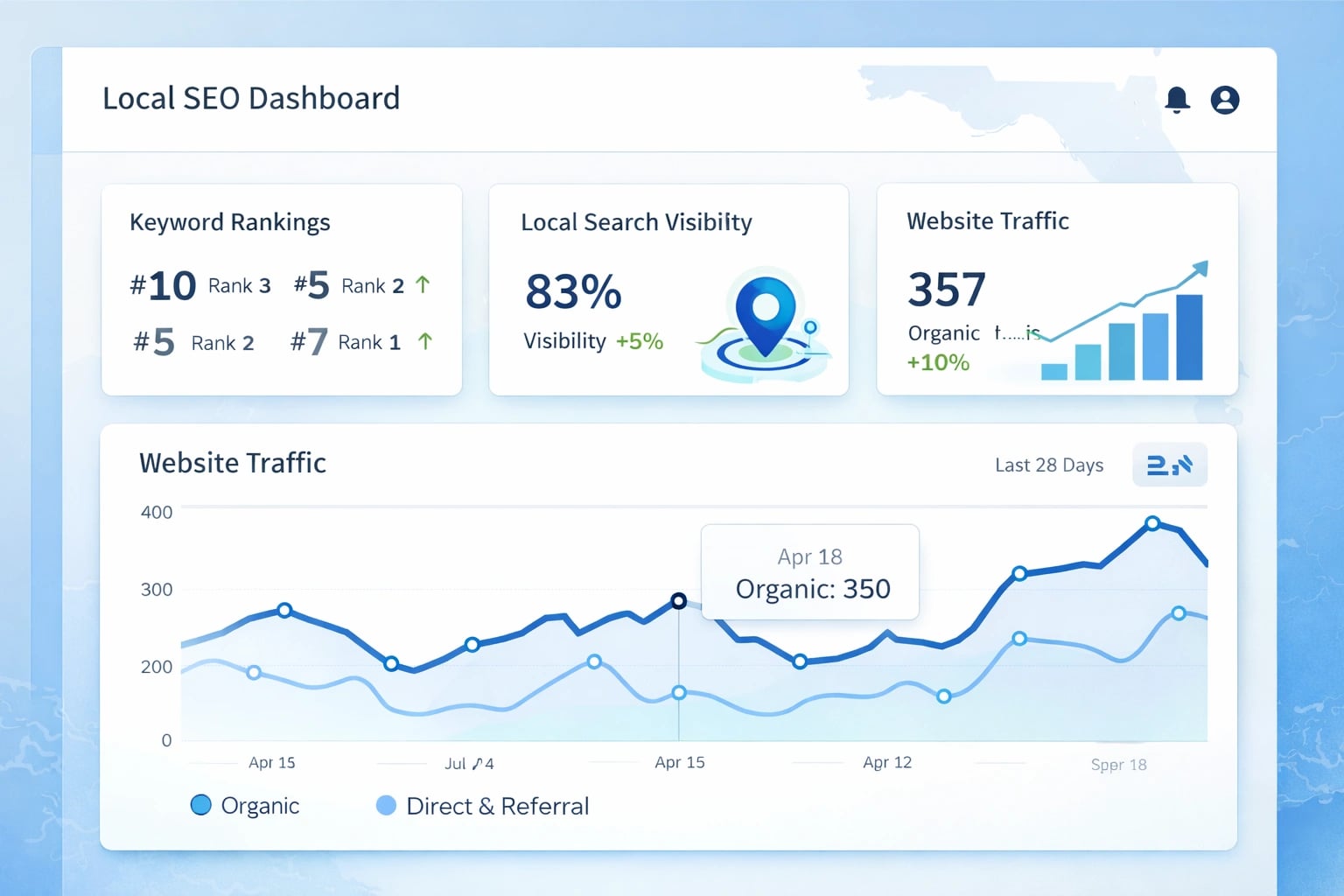Toggle the Organic series legend dot
This screenshot has width=1344, height=896.
tap(199, 805)
